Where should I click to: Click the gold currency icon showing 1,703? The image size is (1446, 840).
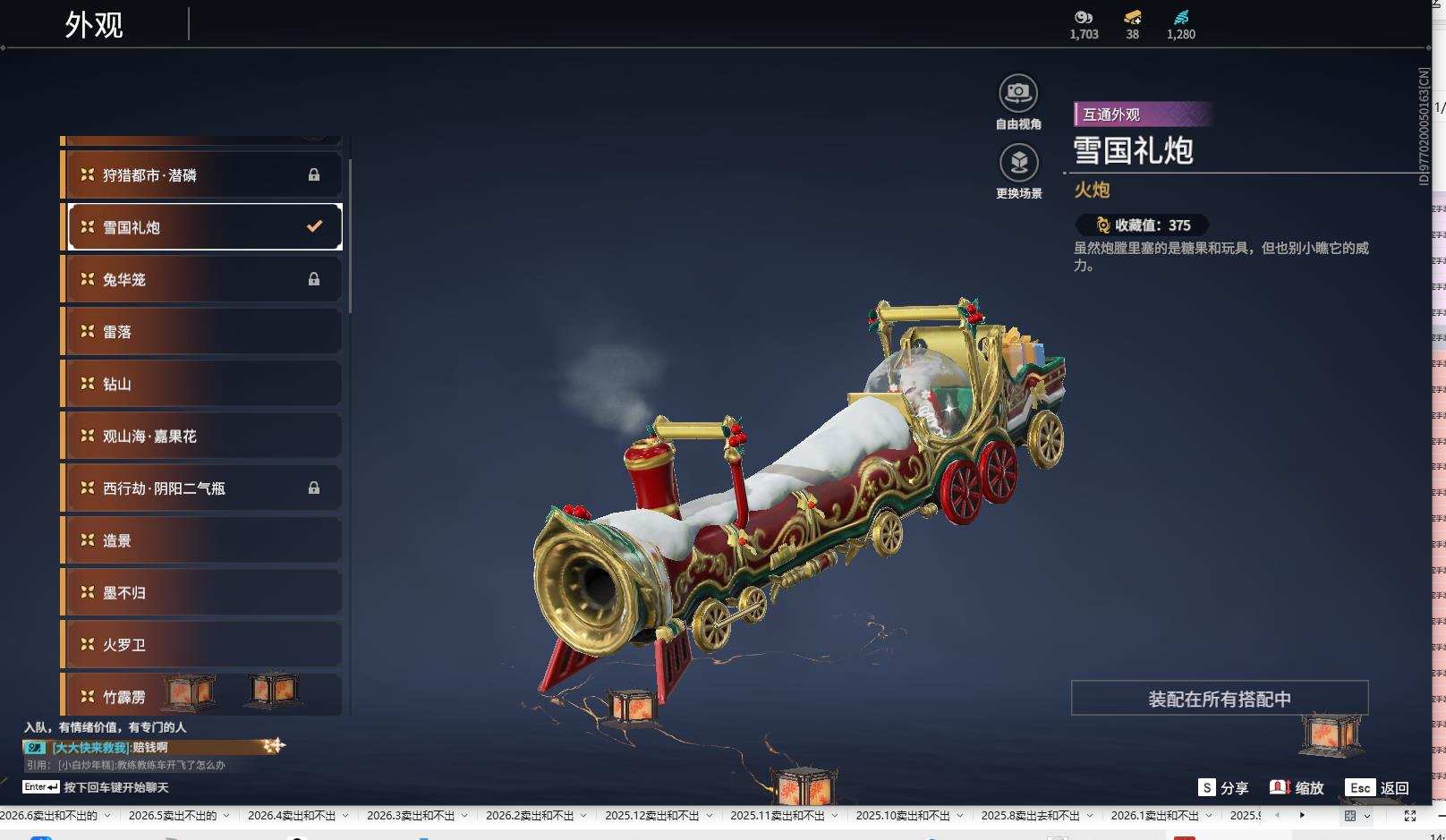pos(1084,17)
